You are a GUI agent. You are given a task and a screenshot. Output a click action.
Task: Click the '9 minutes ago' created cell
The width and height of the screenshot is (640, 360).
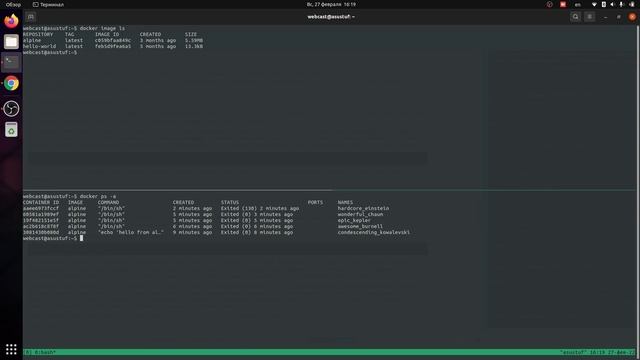pyautogui.click(x=192, y=232)
